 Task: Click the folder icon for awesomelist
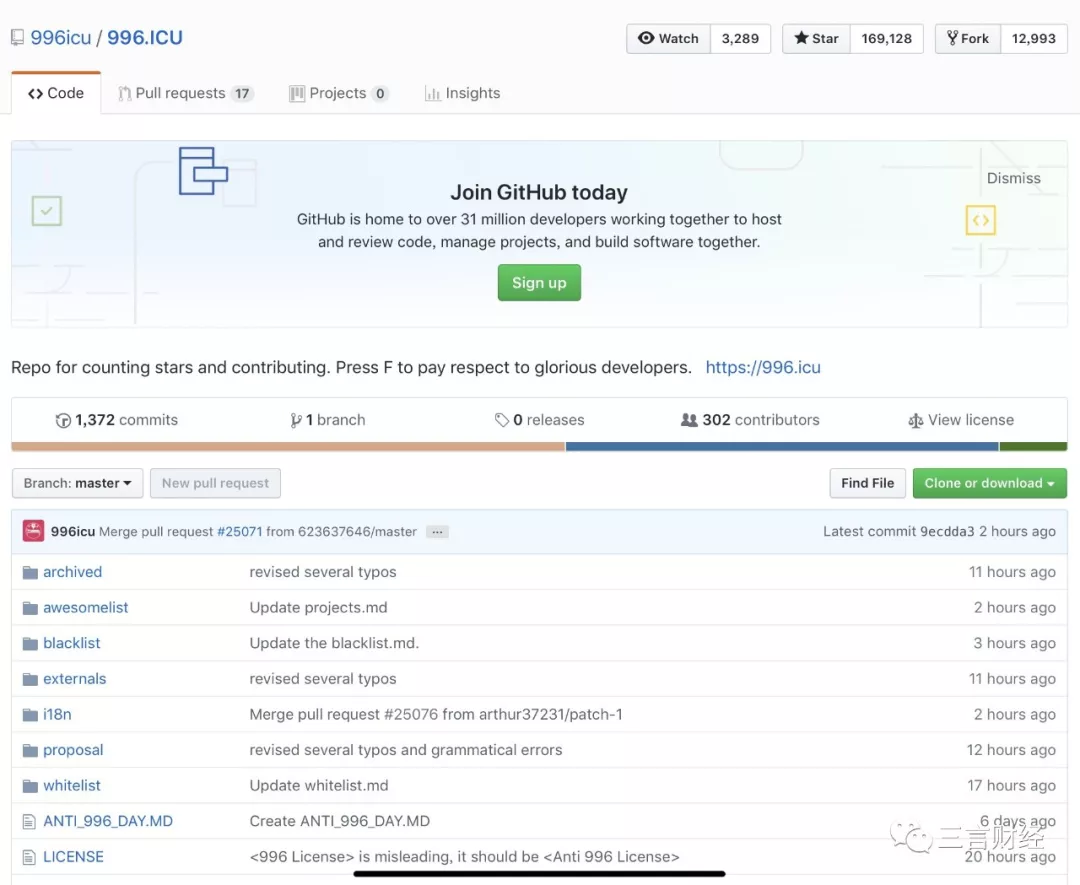[x=30, y=608]
